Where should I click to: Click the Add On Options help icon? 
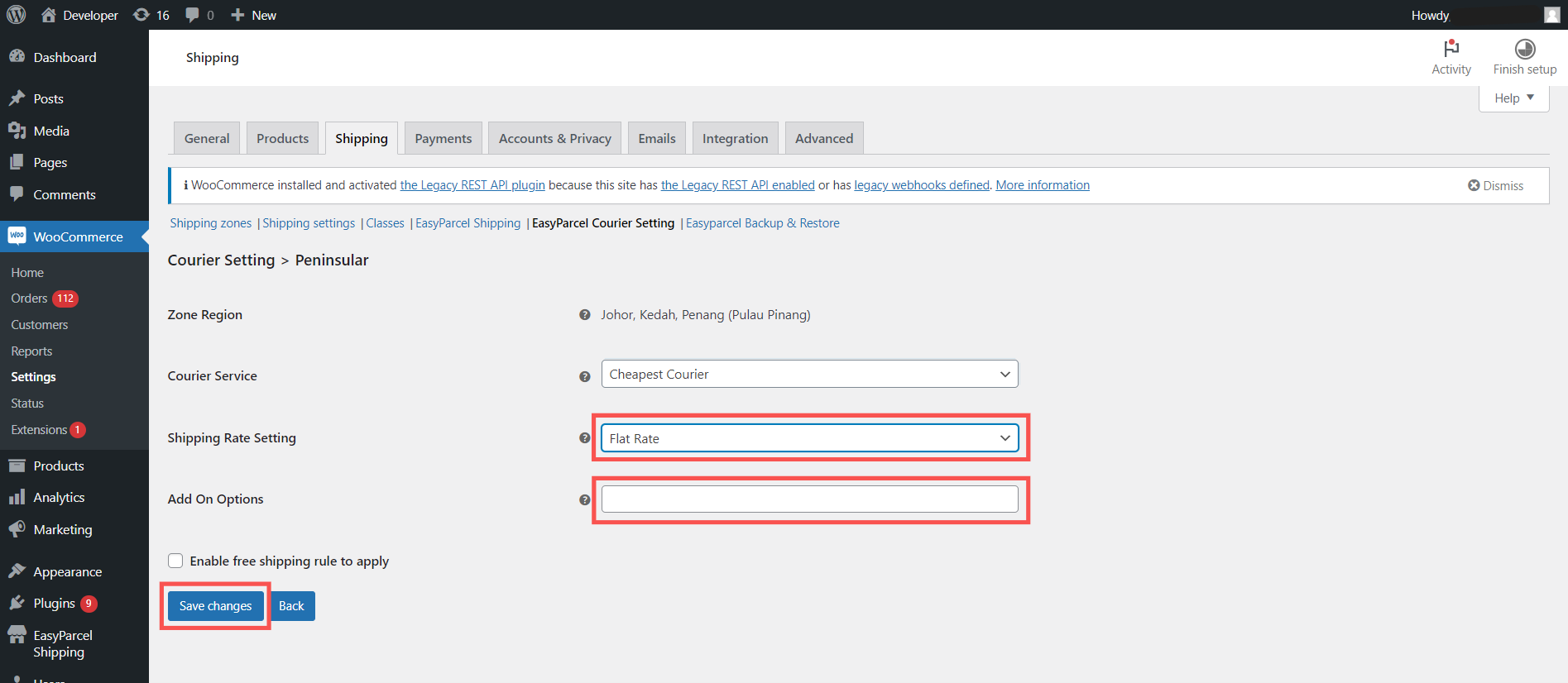point(585,499)
